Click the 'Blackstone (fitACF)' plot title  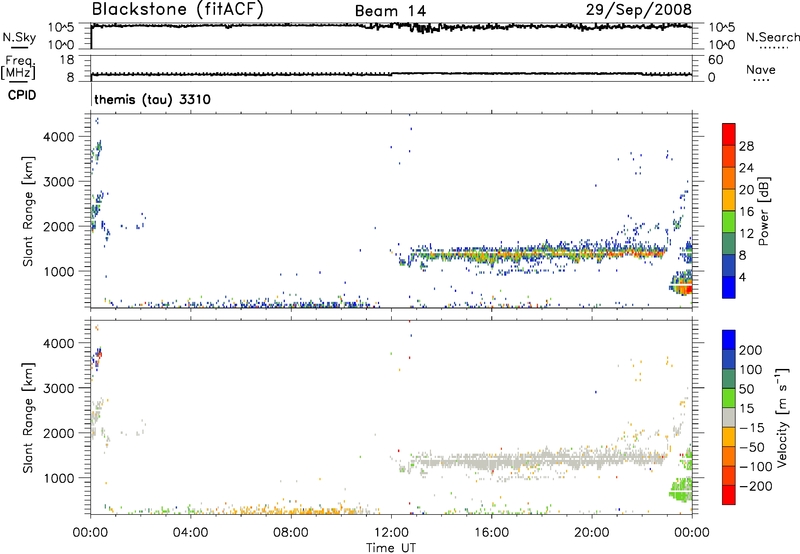[178, 9]
